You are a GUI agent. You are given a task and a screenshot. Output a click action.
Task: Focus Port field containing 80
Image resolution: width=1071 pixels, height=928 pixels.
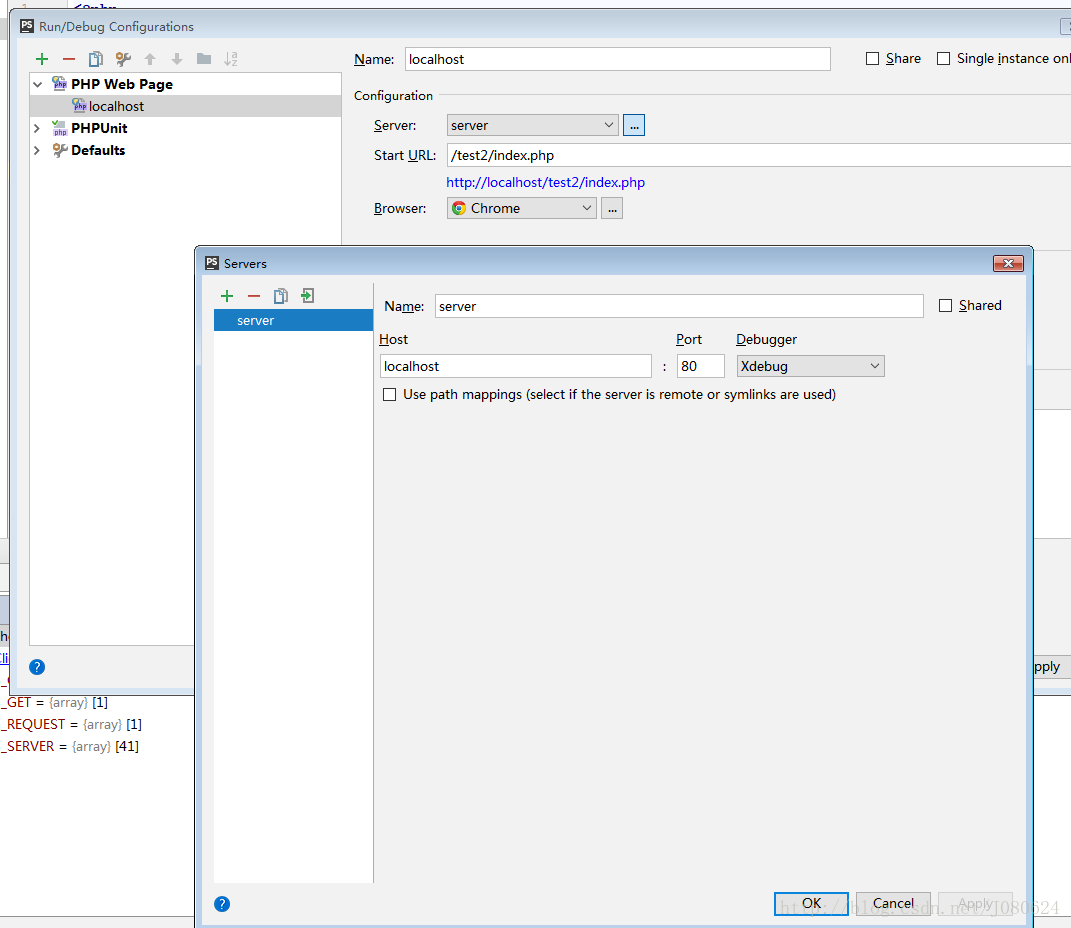(700, 366)
